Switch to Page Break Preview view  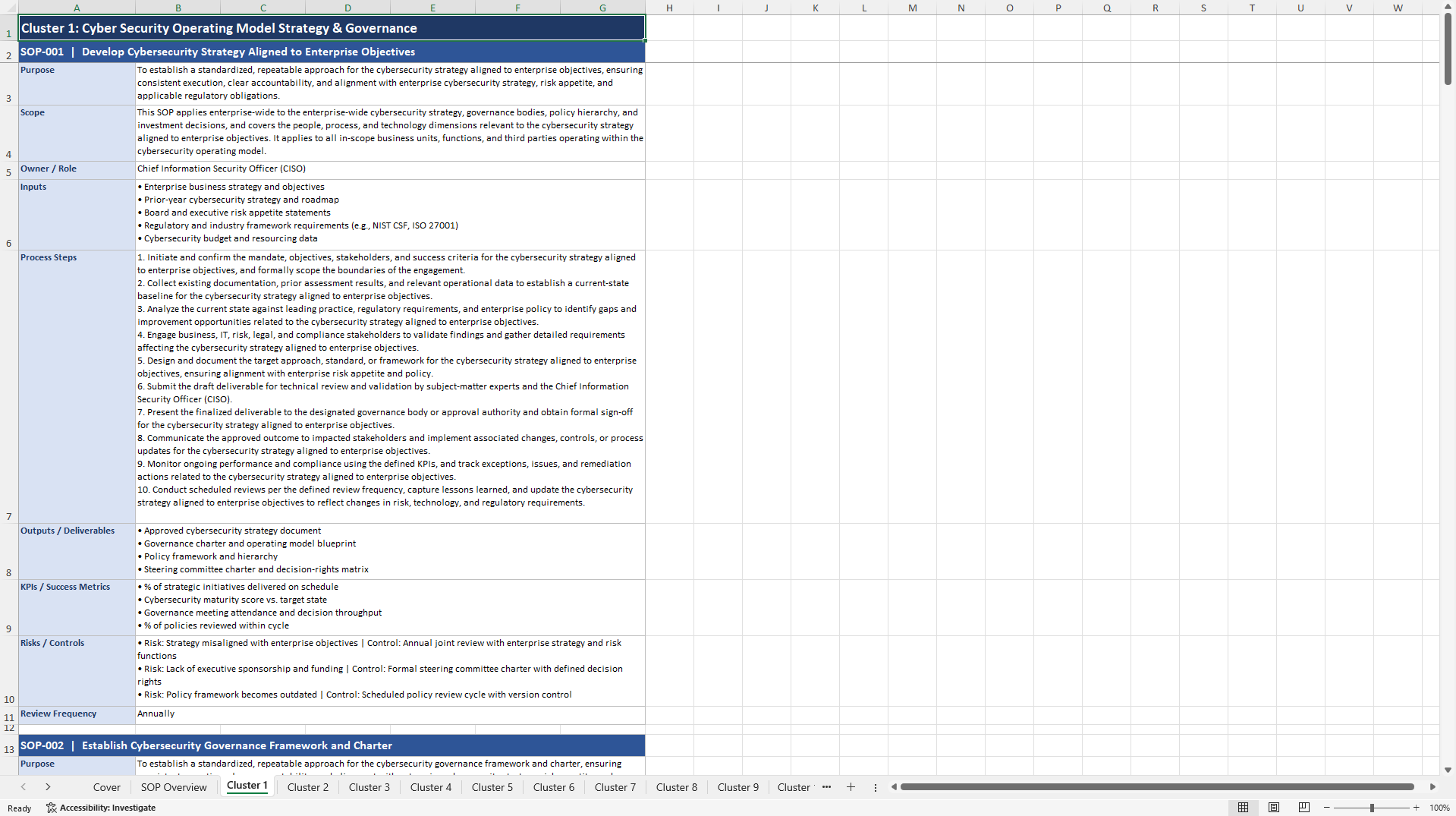click(1304, 808)
